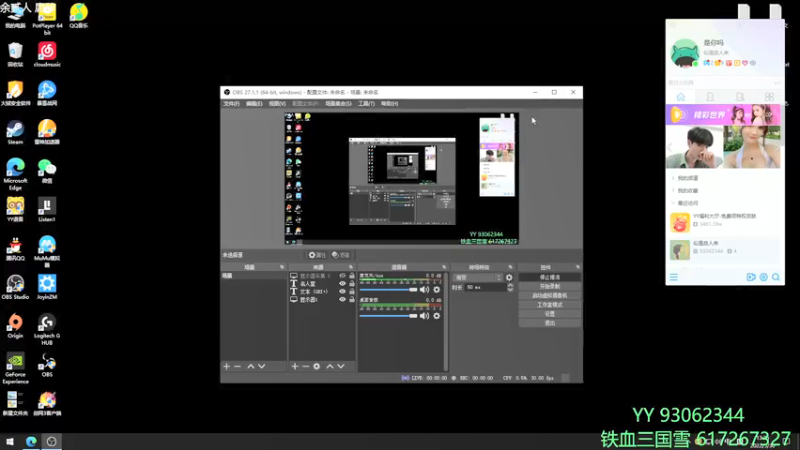Open 属性 button above the docks
Screen dimensions: 800x450
coord(317,255)
